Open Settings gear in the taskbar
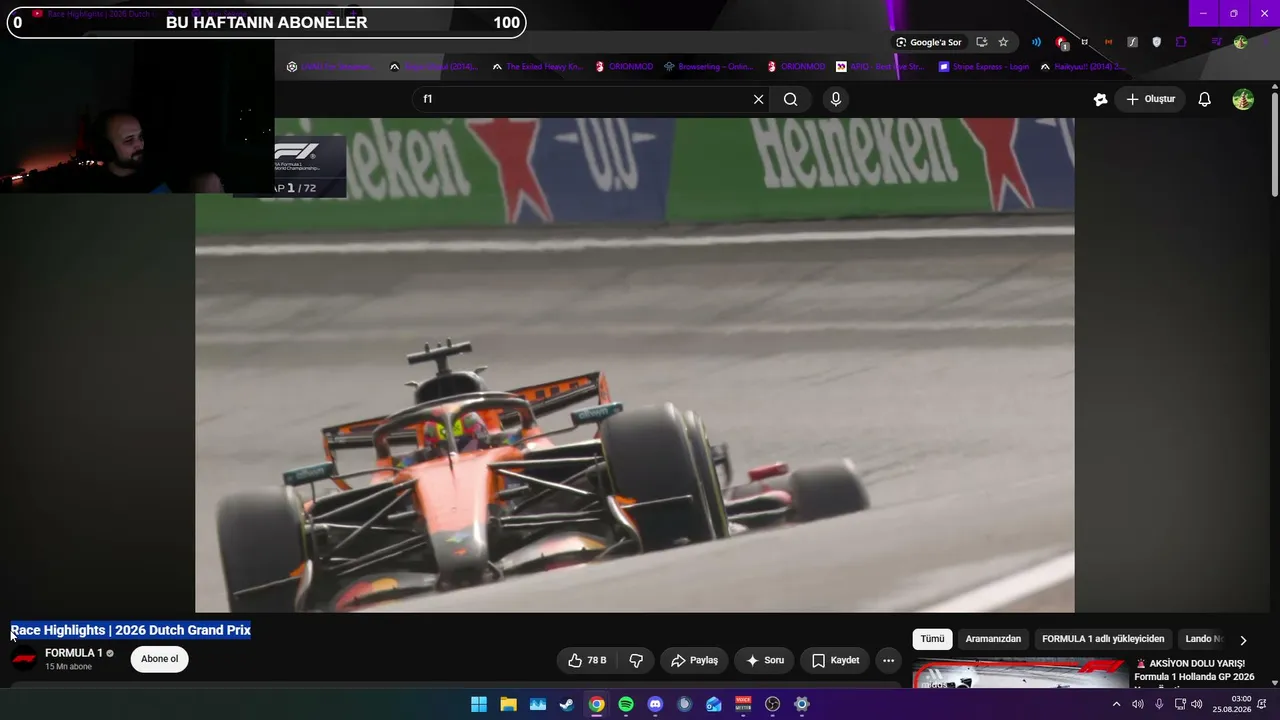This screenshot has width=1280, height=720. point(801,704)
